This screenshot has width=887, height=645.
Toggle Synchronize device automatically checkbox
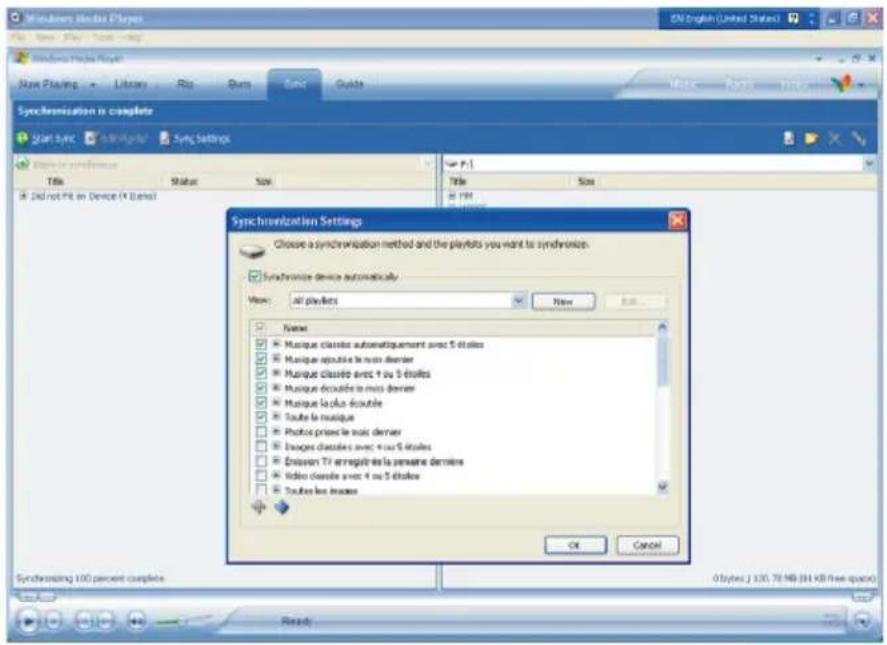[255, 276]
